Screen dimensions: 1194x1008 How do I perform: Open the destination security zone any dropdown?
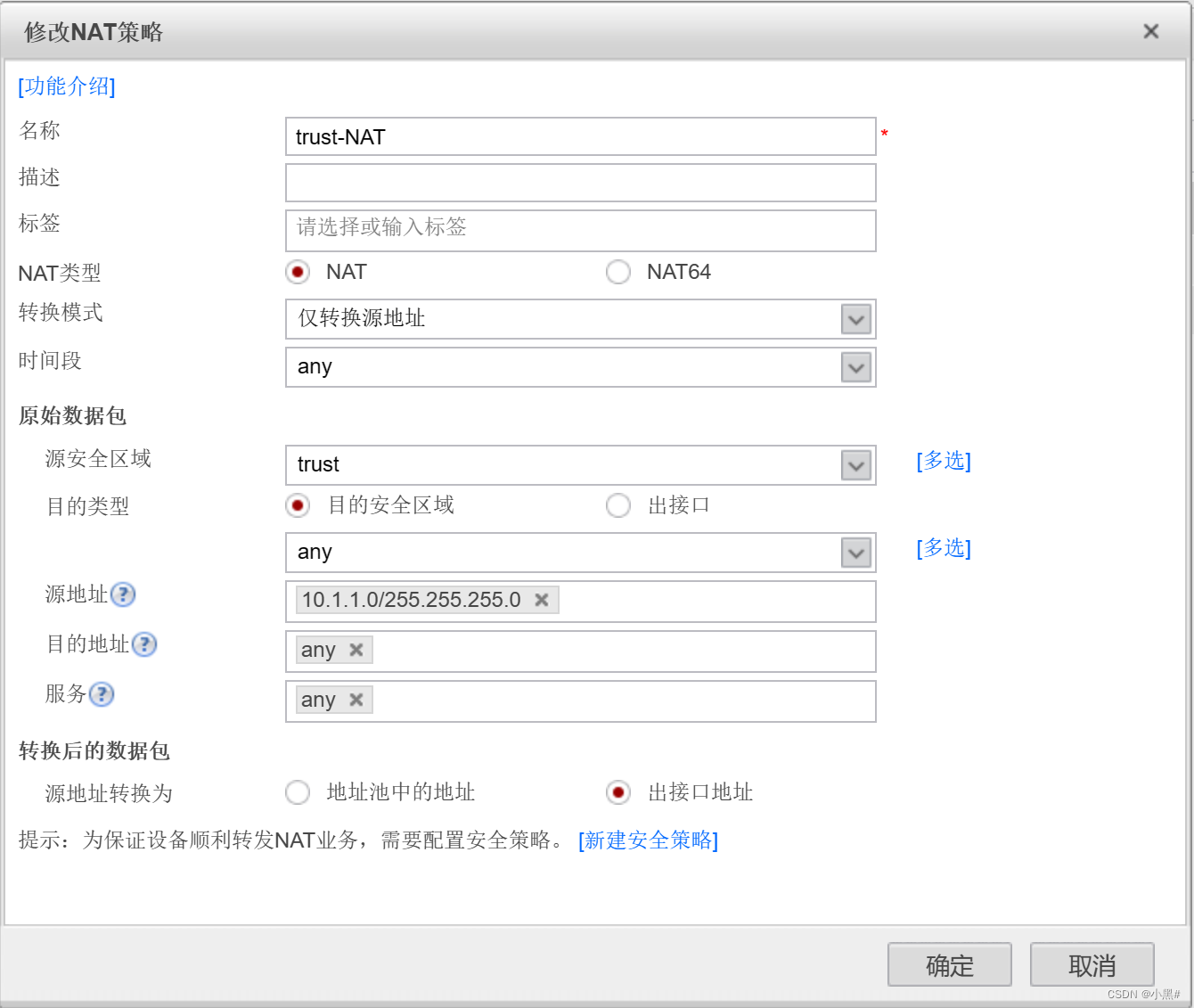coord(855,553)
